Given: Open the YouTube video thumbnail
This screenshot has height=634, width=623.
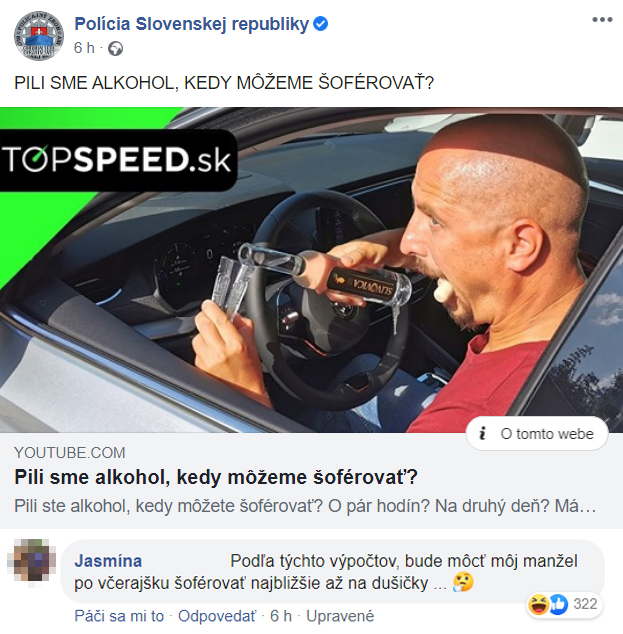Looking at the screenshot, I should click(311, 270).
